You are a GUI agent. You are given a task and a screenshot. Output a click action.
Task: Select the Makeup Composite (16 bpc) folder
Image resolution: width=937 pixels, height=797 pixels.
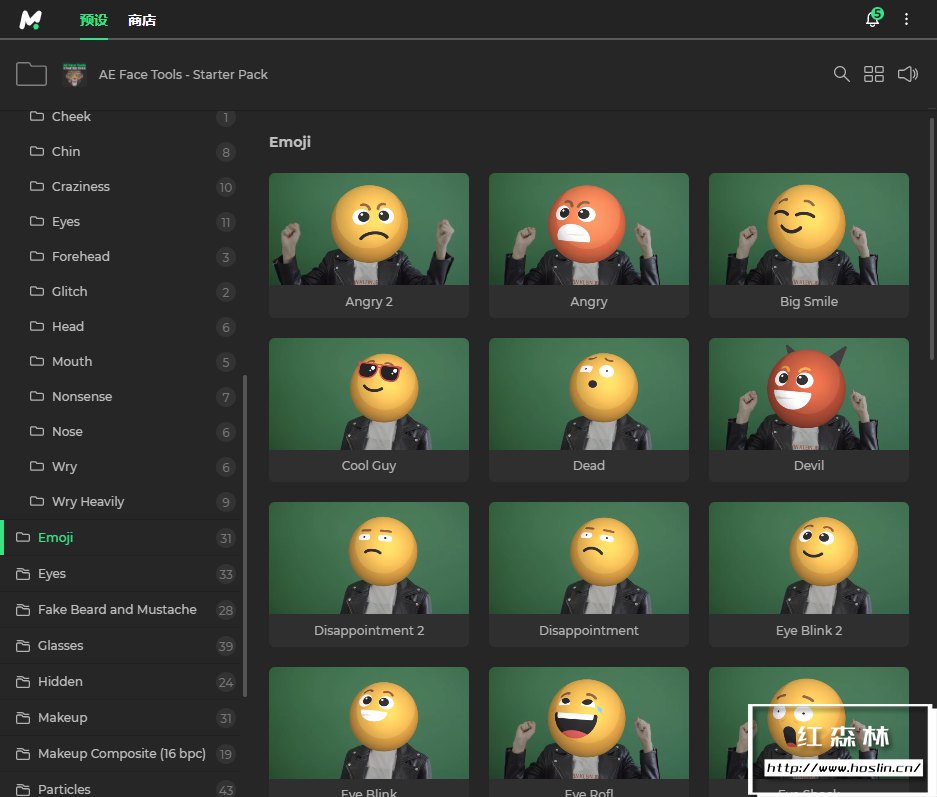point(121,754)
